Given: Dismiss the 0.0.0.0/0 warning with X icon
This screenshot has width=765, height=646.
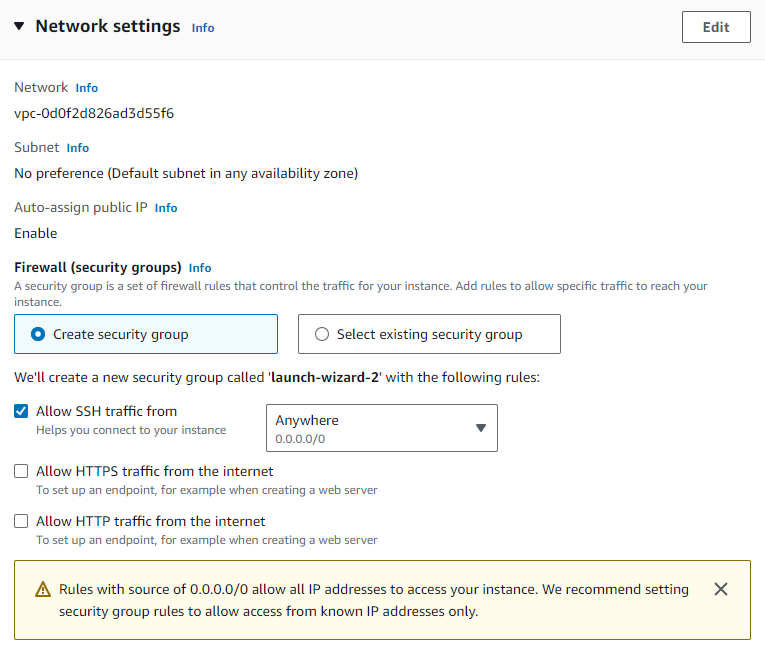Looking at the screenshot, I should [x=721, y=589].
